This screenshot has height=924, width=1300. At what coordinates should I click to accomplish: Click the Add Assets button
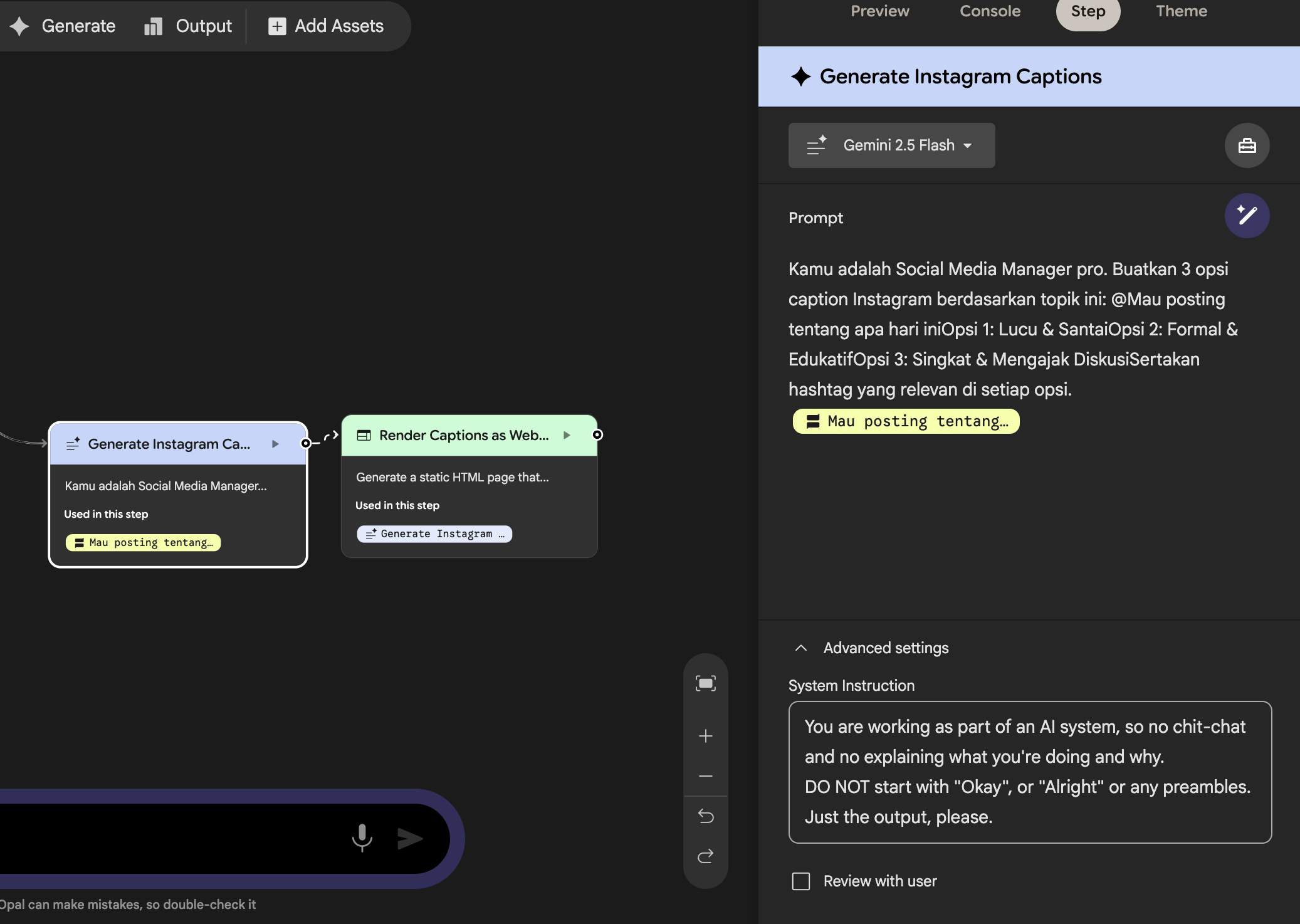(x=326, y=26)
